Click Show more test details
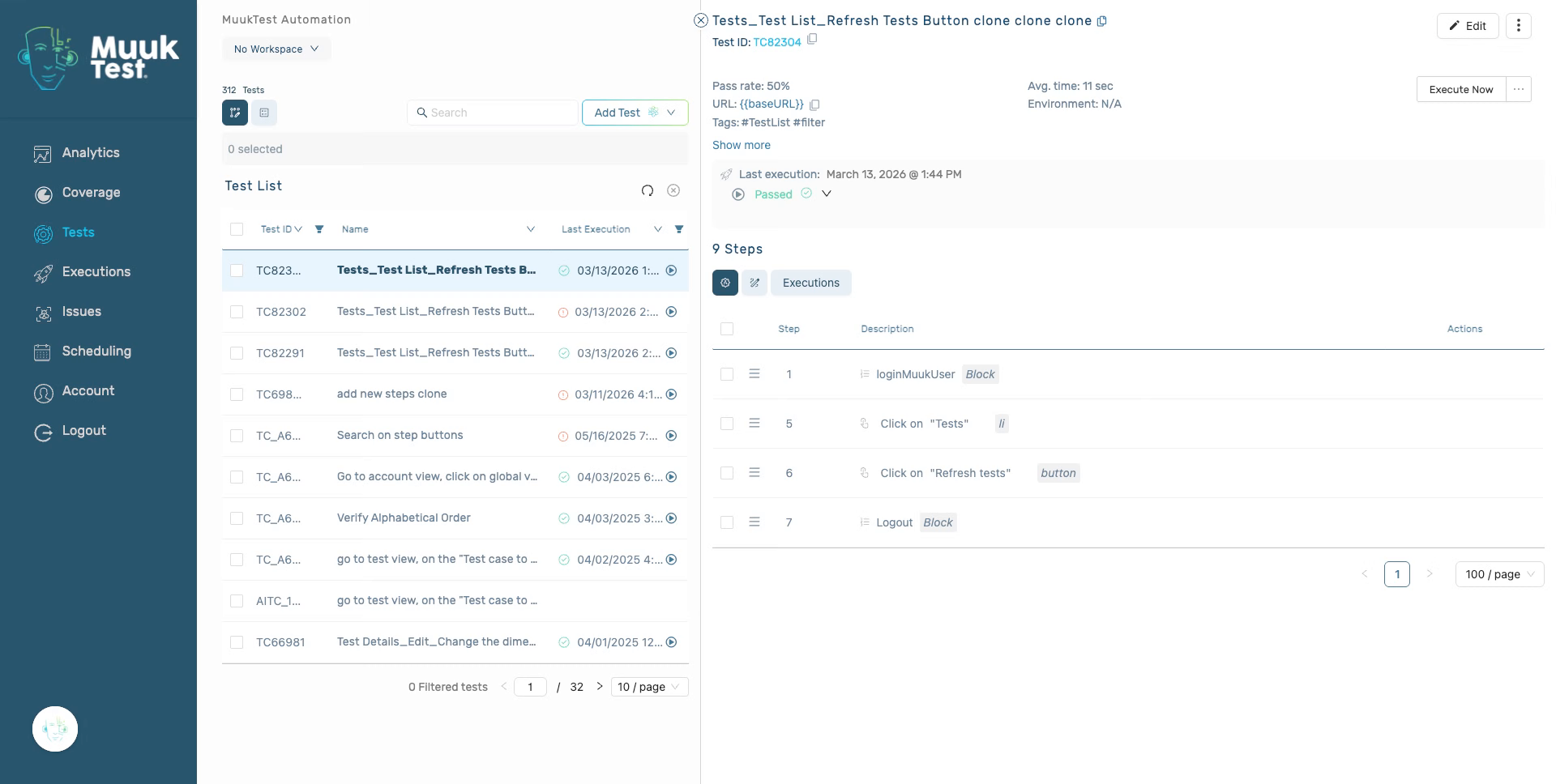The height and width of the screenshot is (784, 1556). click(742, 145)
